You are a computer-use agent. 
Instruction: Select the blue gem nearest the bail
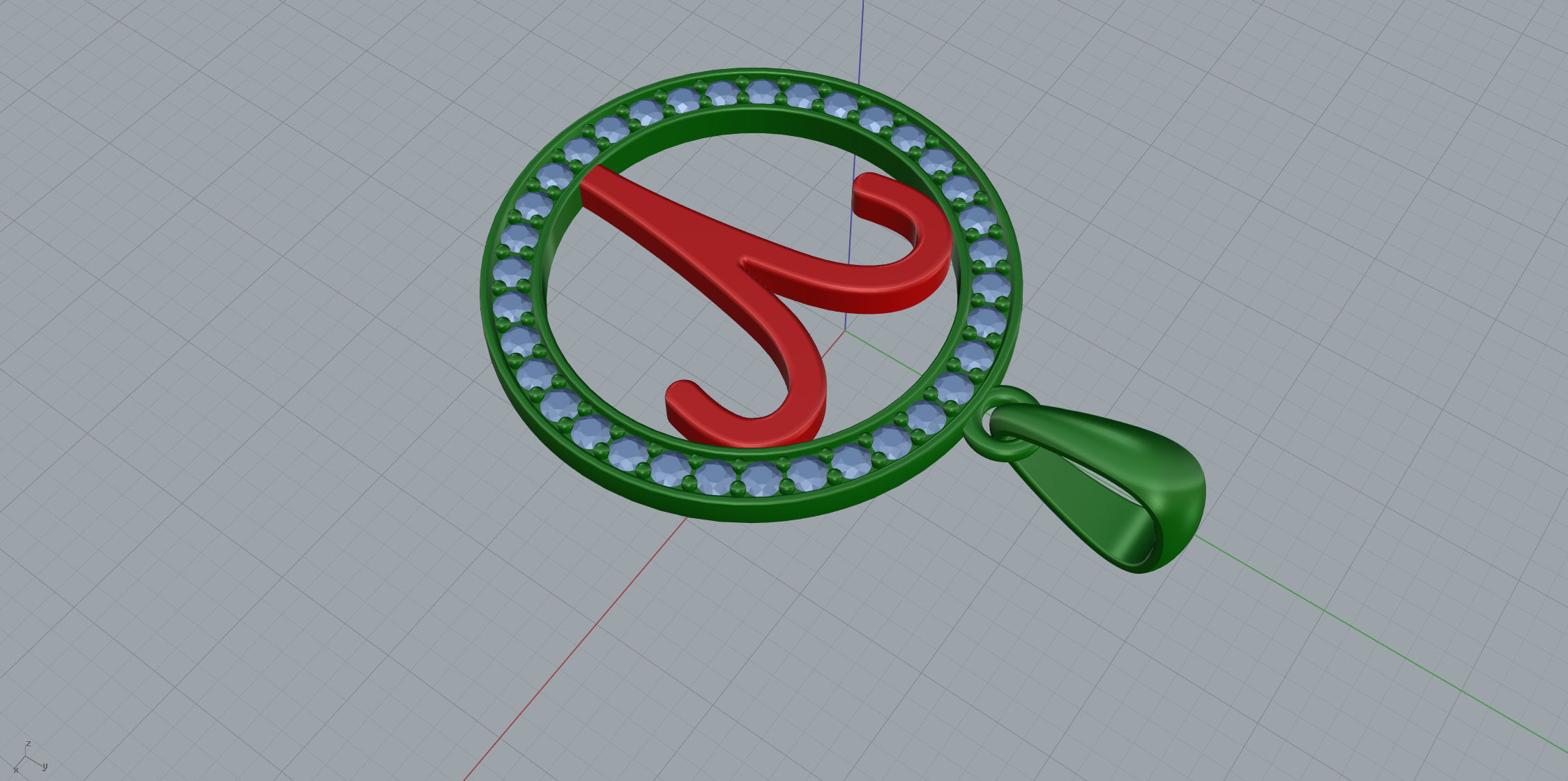(954, 387)
